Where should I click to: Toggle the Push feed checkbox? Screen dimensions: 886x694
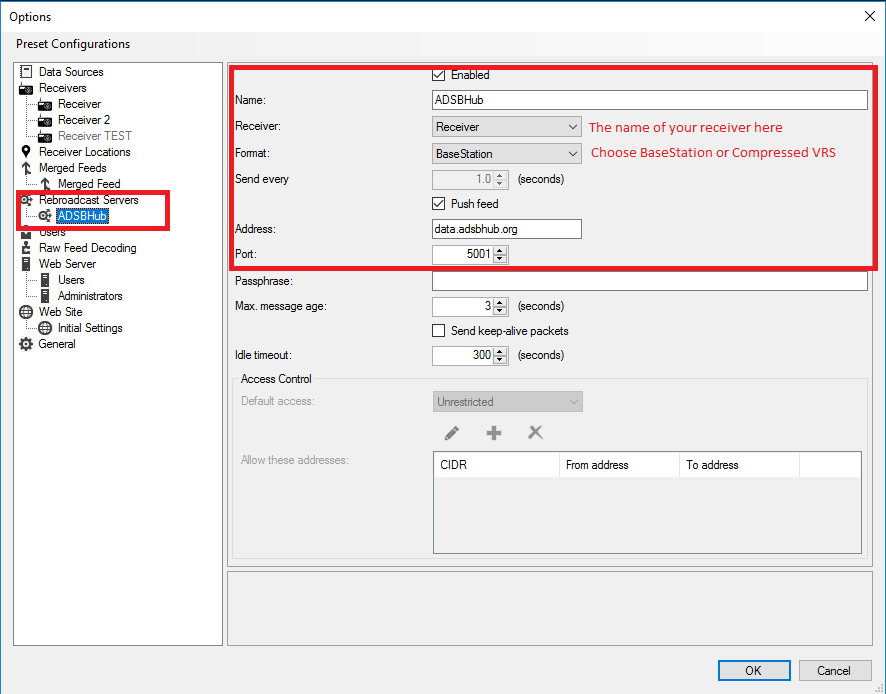[438, 204]
